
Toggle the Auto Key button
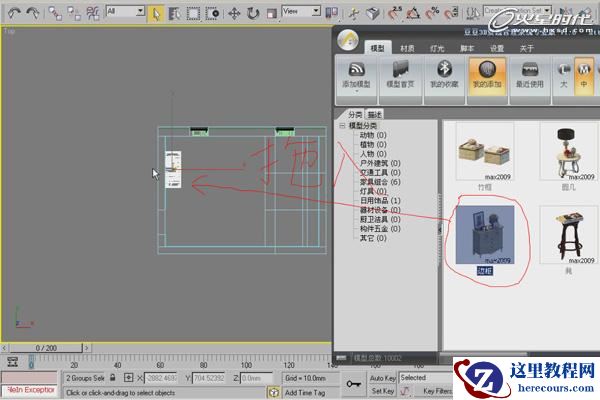coord(382,378)
